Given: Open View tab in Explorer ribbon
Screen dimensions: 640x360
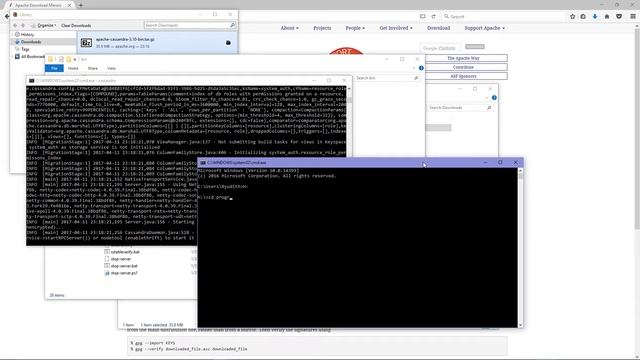Looking at the screenshot, I should [111, 68].
